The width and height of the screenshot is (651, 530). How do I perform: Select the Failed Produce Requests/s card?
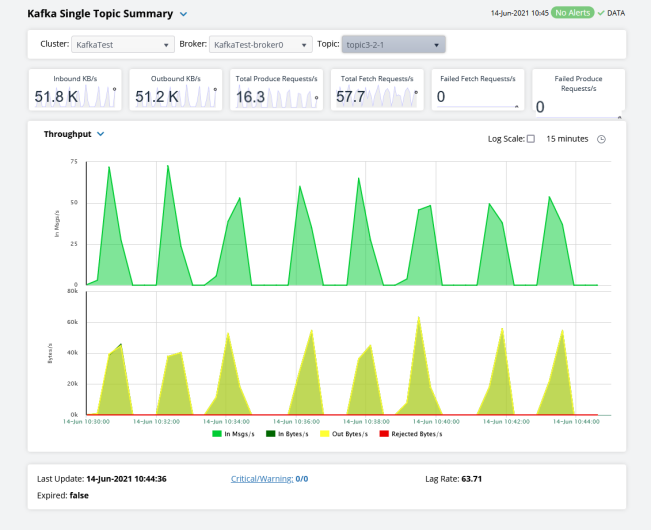click(x=578, y=93)
